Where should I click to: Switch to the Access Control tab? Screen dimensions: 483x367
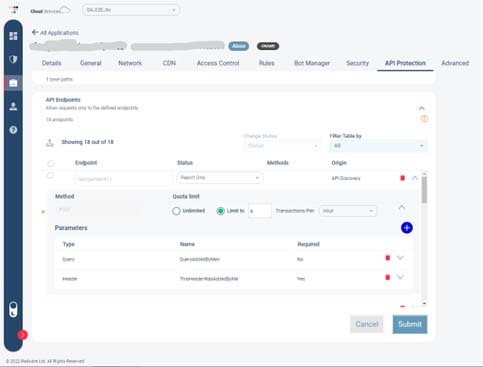pos(218,63)
